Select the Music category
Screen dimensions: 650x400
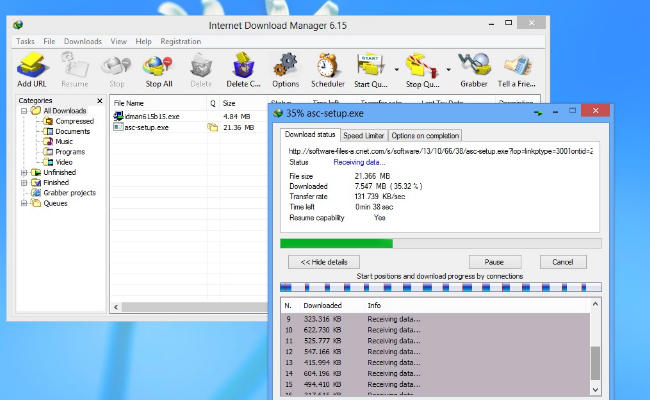click(x=64, y=141)
